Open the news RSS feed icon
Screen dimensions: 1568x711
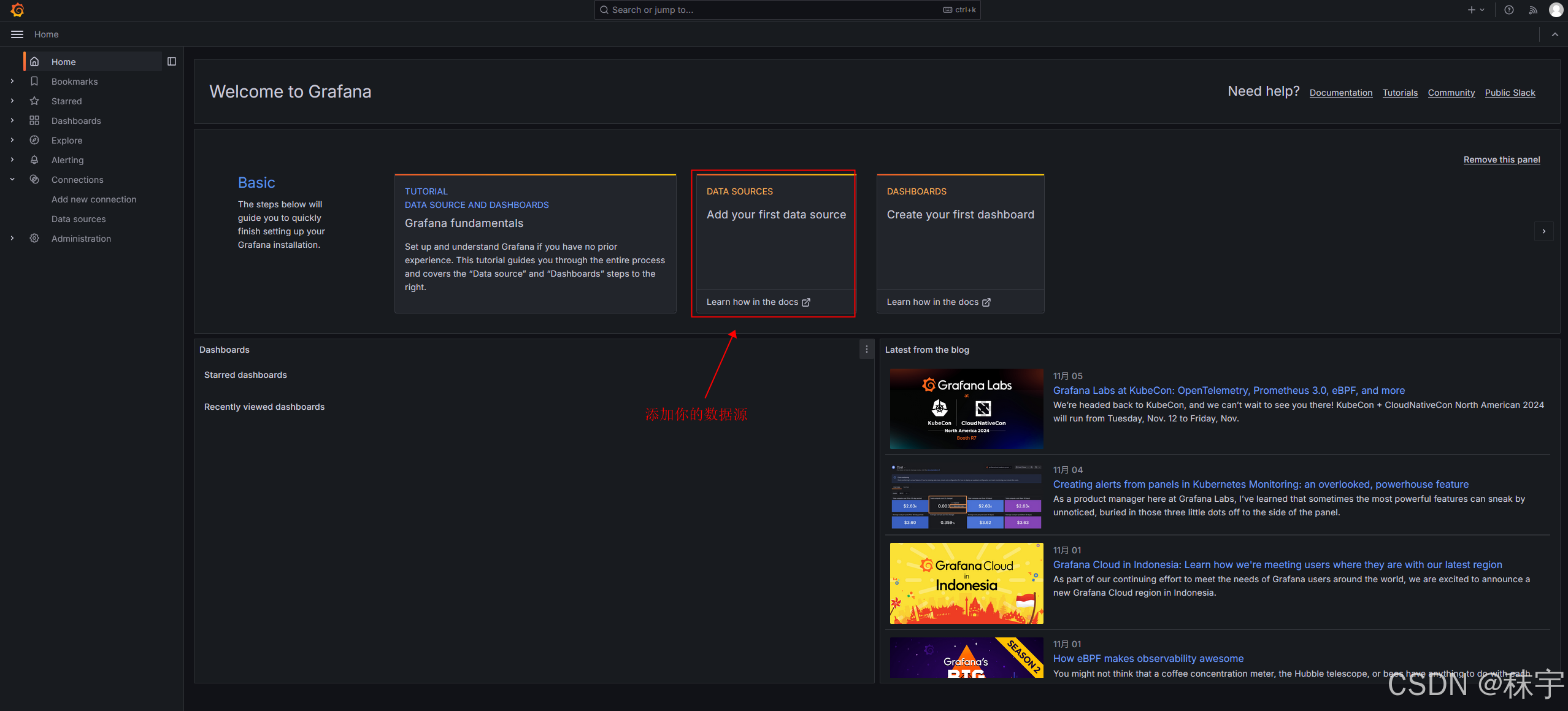point(1533,10)
